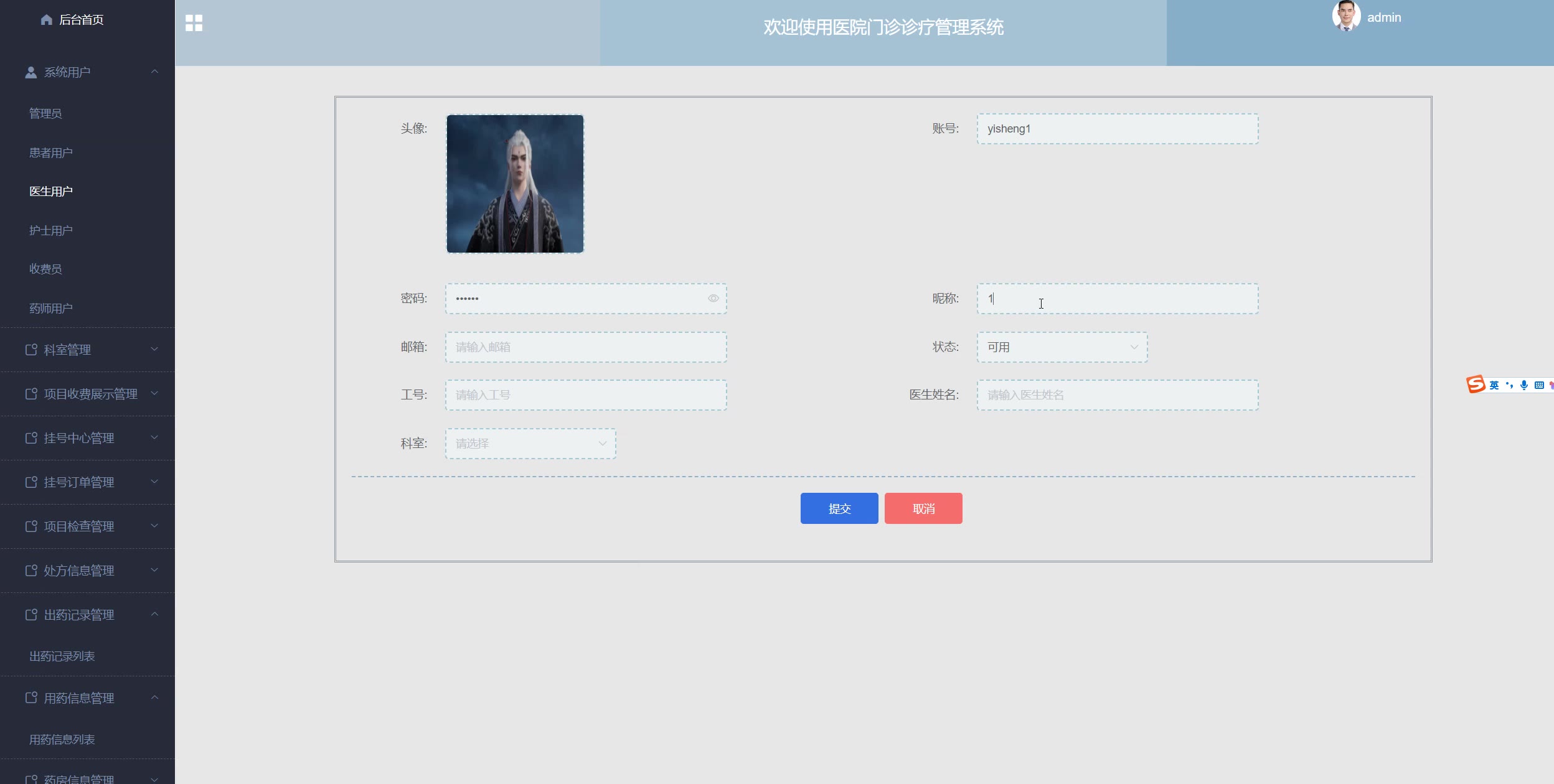Open the 用药信息列表 submenu item
The height and width of the screenshot is (784, 1554).
[x=62, y=739]
